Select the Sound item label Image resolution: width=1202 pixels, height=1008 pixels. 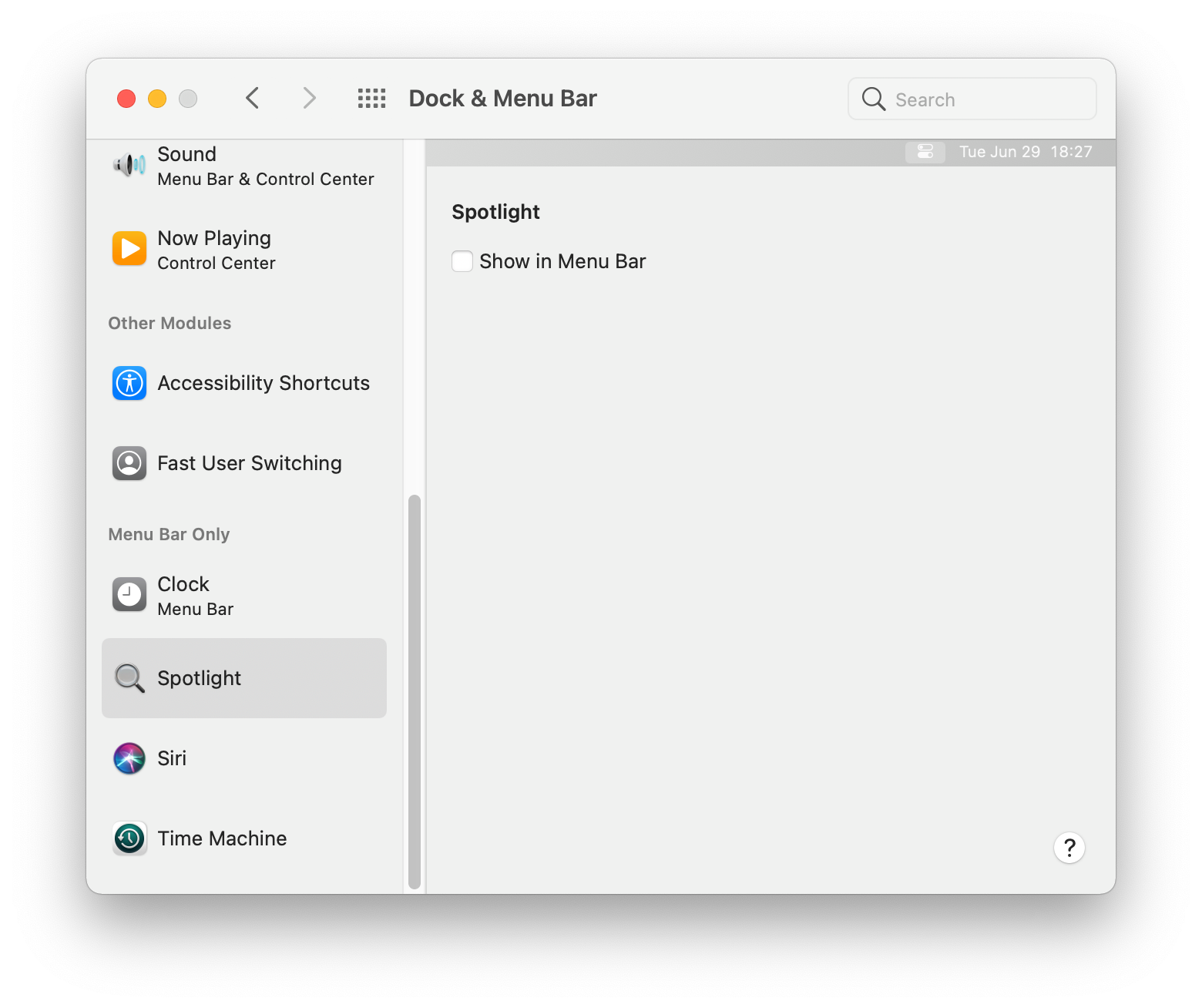[187, 154]
